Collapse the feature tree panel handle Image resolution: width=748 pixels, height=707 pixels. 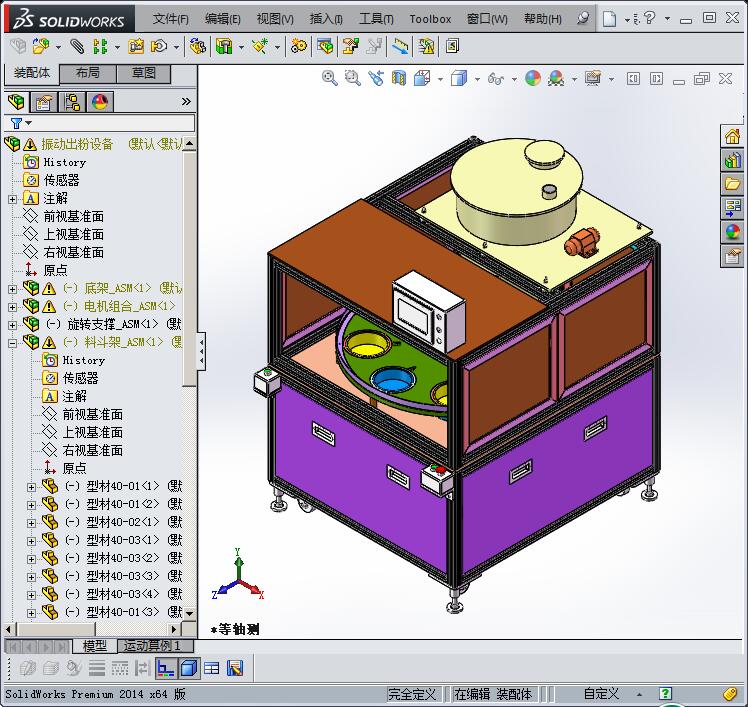coord(201,352)
